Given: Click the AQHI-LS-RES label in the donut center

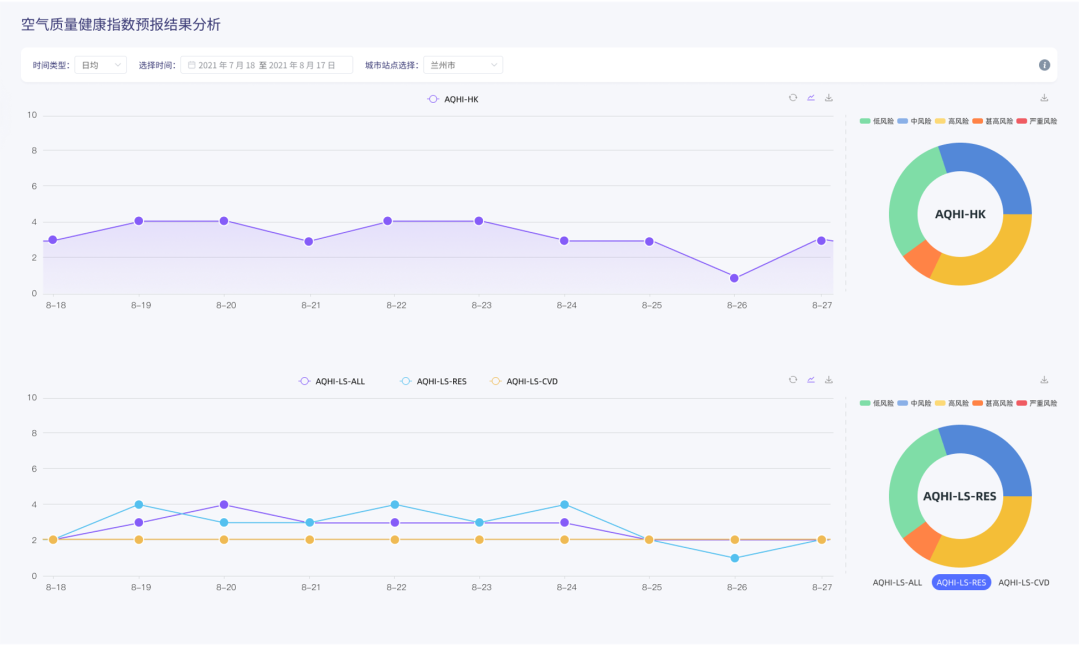Looking at the screenshot, I should tap(959, 496).
